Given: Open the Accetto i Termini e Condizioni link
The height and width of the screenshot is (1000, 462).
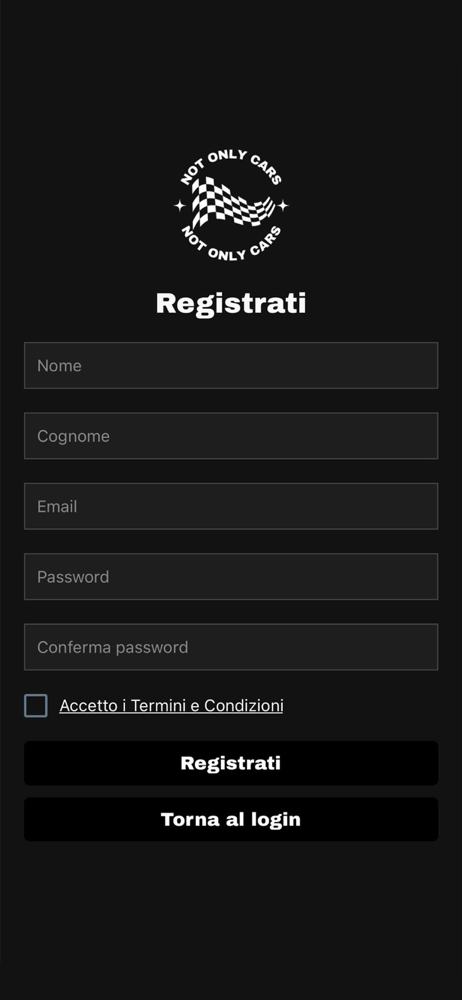Looking at the screenshot, I should tap(171, 705).
